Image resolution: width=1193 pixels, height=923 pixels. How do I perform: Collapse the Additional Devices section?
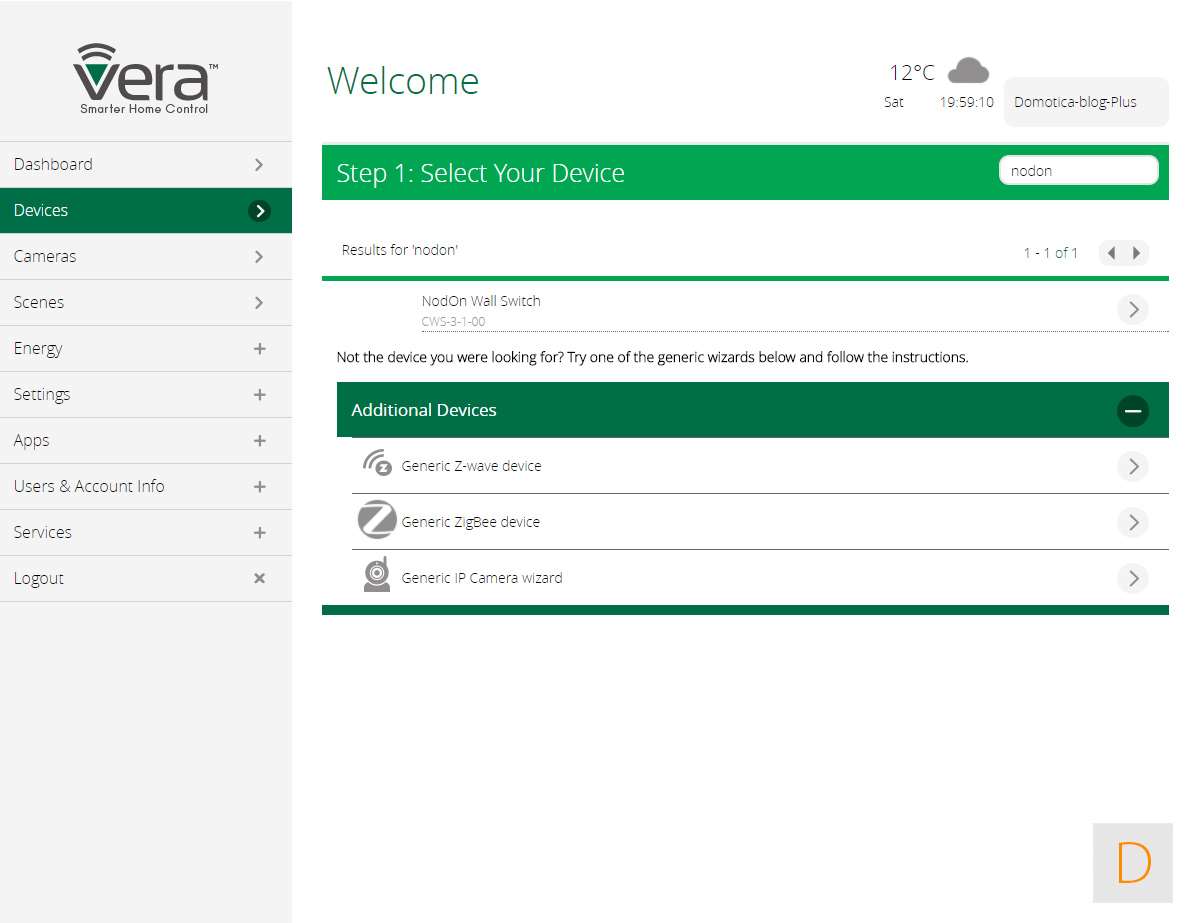click(1132, 411)
